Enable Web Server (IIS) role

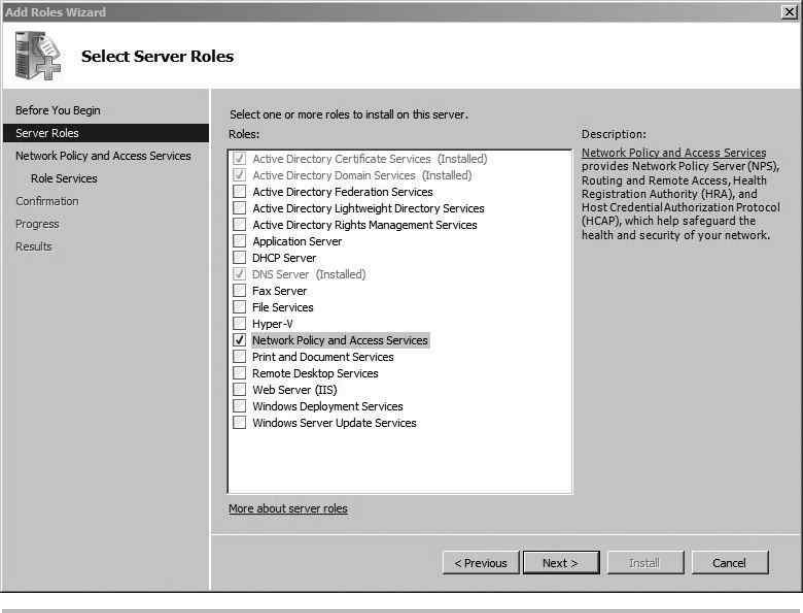click(x=239, y=389)
